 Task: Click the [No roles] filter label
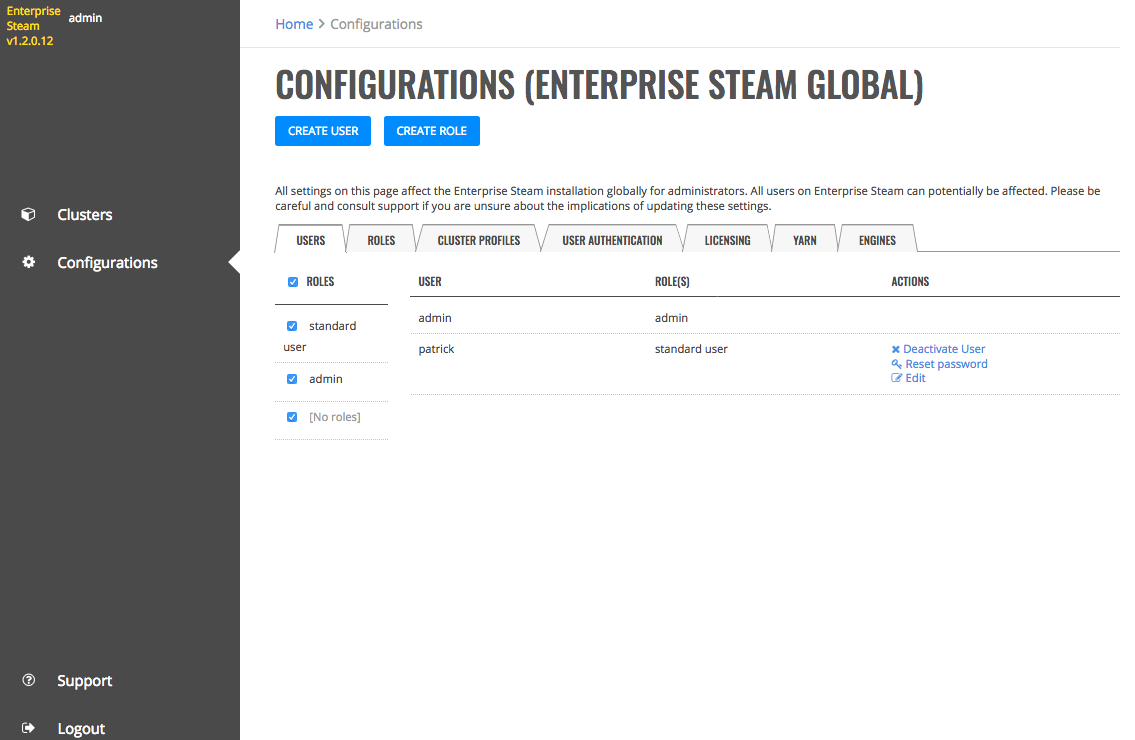[x=334, y=417]
